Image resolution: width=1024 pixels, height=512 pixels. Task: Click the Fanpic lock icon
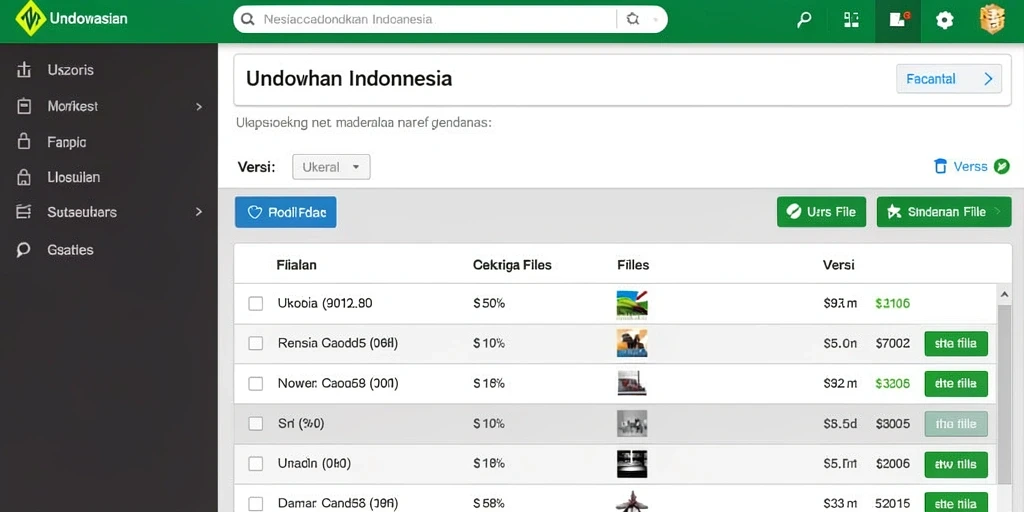[24, 141]
